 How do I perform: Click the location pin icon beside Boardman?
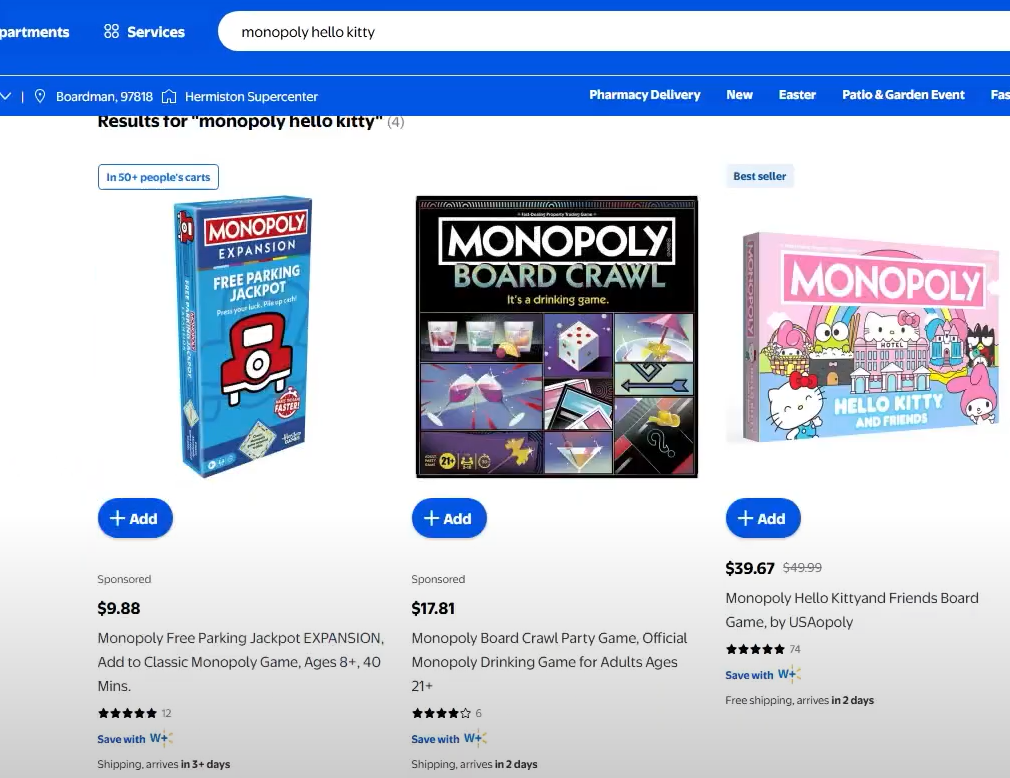click(x=40, y=97)
